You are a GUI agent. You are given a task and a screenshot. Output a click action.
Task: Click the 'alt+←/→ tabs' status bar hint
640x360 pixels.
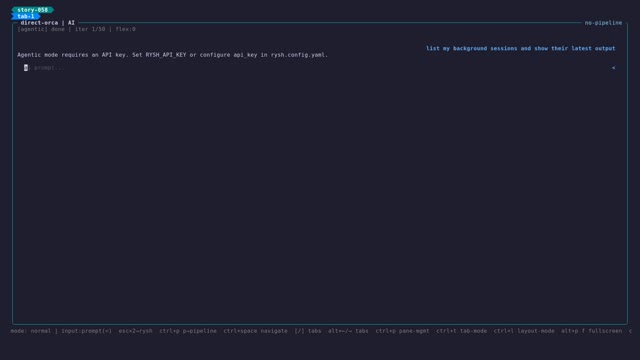click(348, 331)
